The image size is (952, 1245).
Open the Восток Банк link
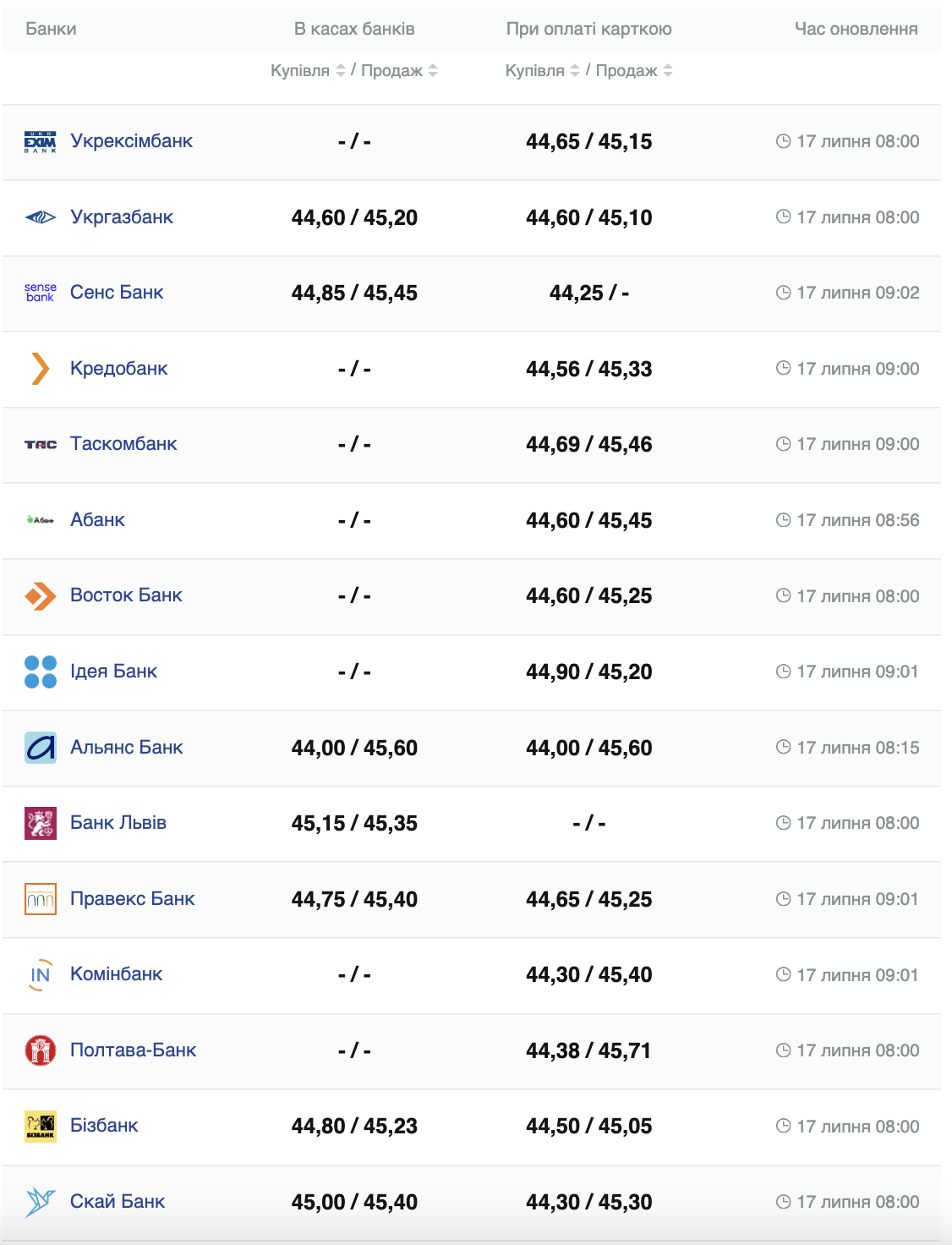126,595
